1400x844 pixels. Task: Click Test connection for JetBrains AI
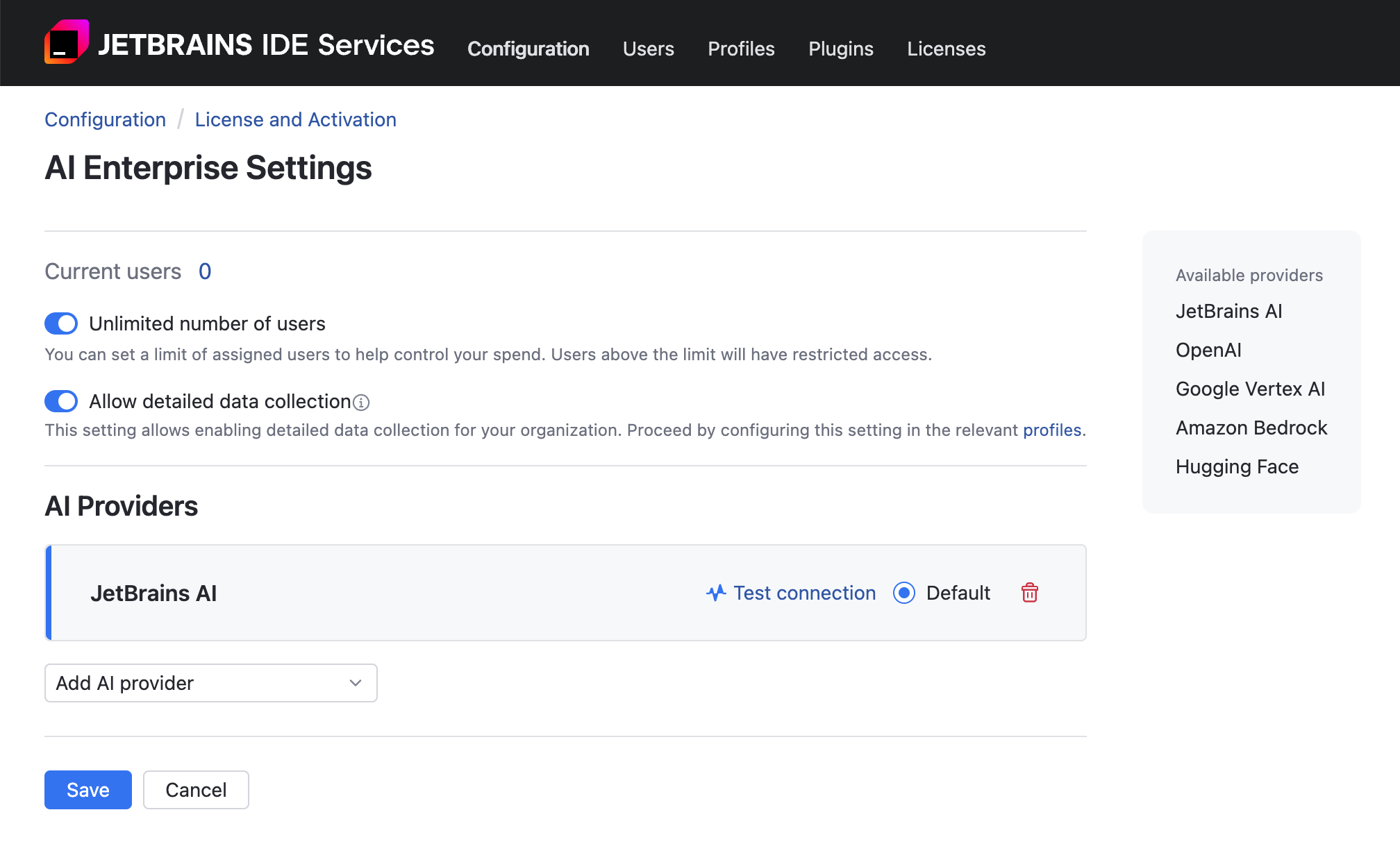804,593
